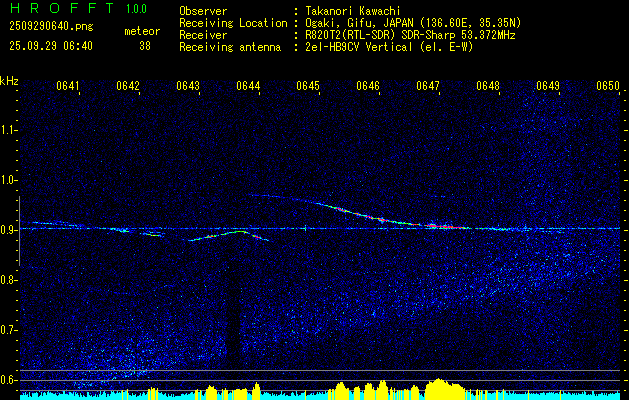The image size is (629, 400).
Task: Click the Observer label
Action: 203,11
